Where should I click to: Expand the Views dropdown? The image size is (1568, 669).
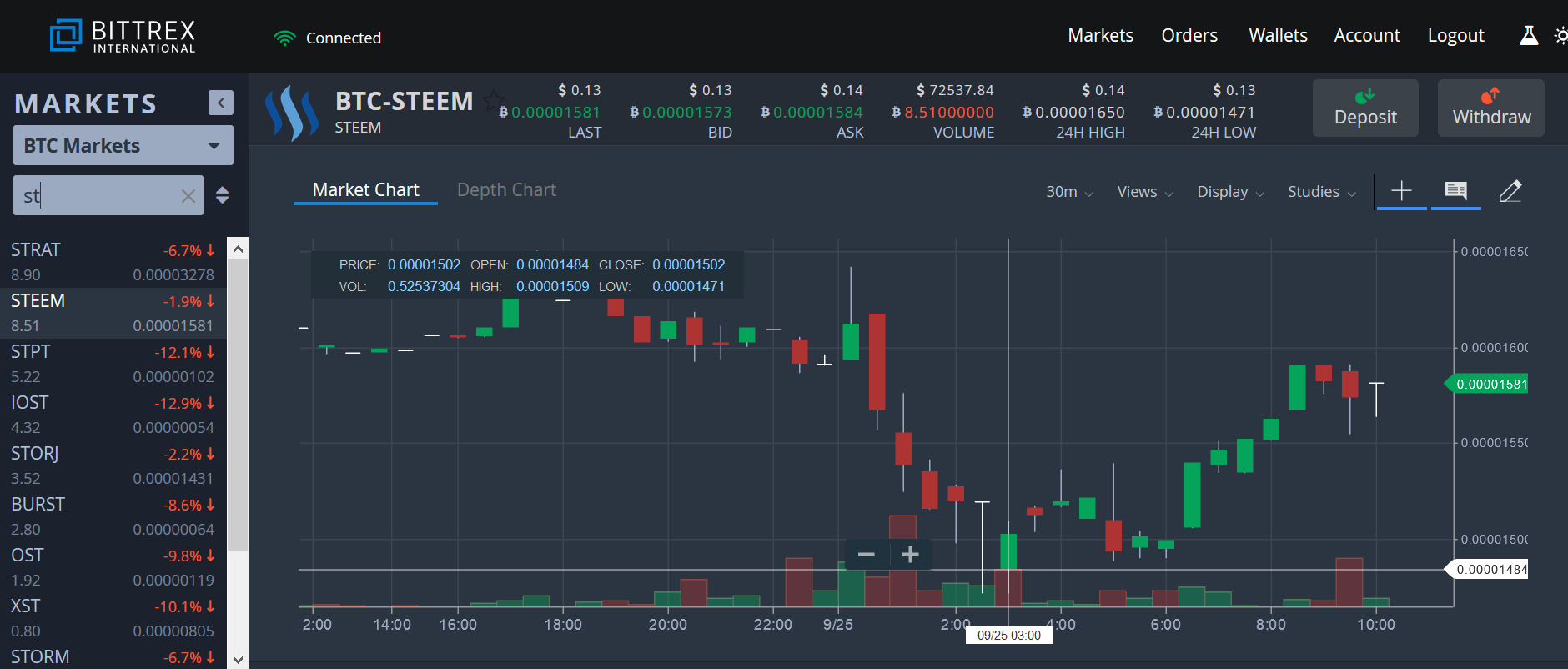coord(1145,192)
